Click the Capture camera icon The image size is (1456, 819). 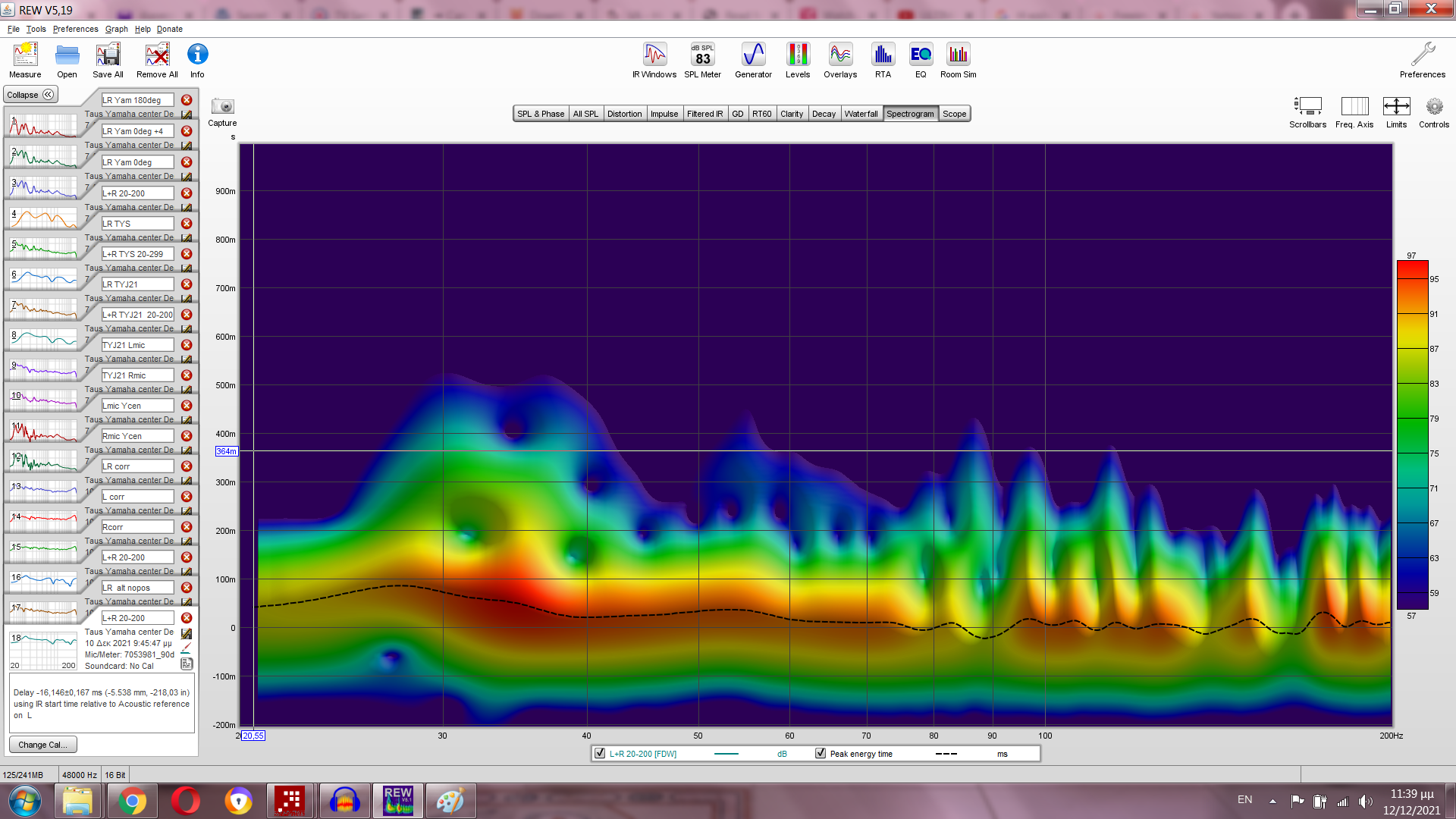tap(222, 107)
